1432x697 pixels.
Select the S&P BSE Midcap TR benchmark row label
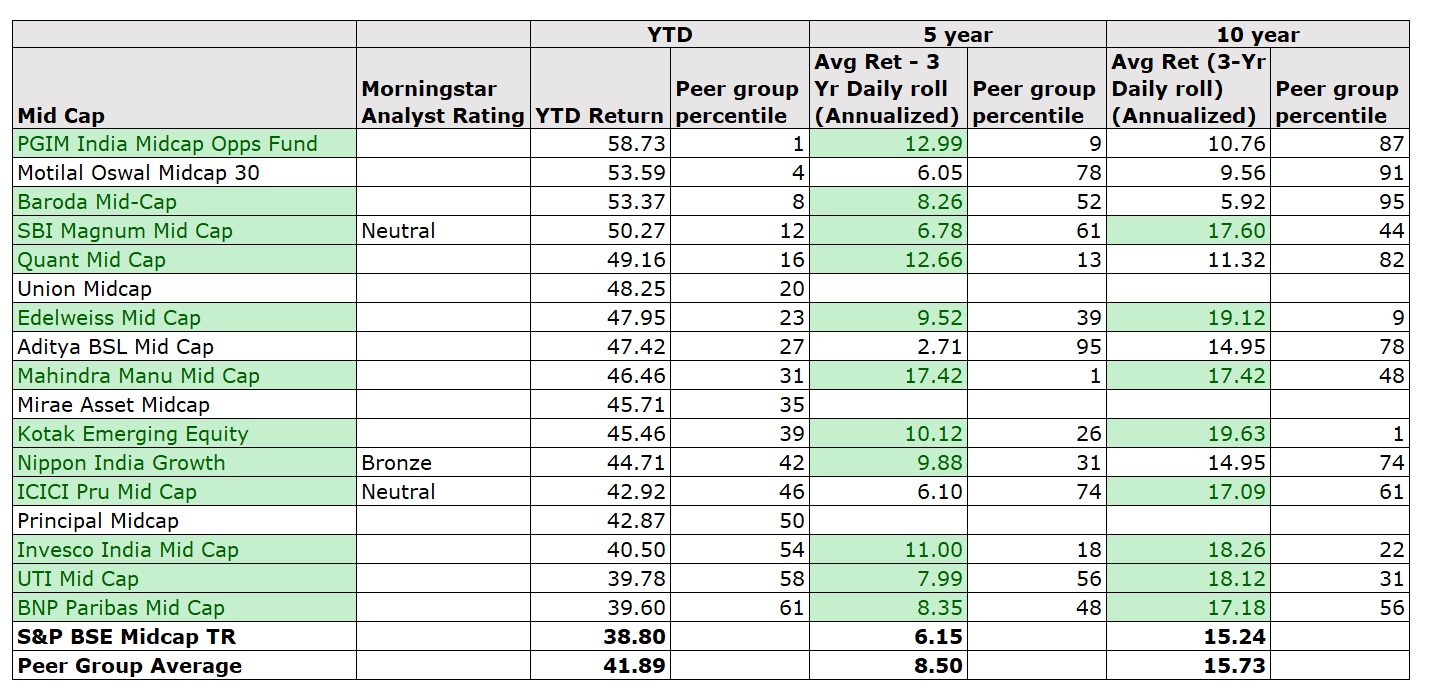tap(126, 637)
